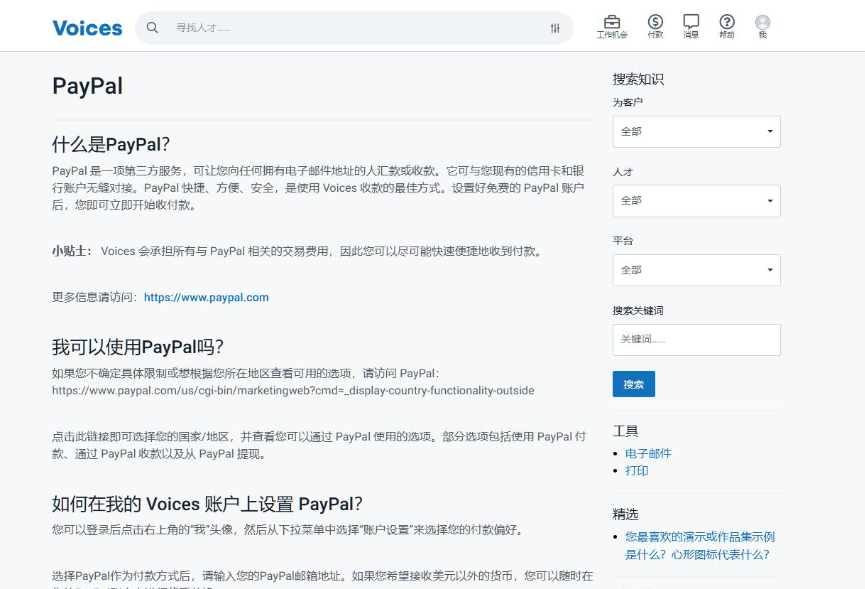The width and height of the screenshot is (865, 589).
Task: Click the 搜索关键词 label
Action: point(638,310)
